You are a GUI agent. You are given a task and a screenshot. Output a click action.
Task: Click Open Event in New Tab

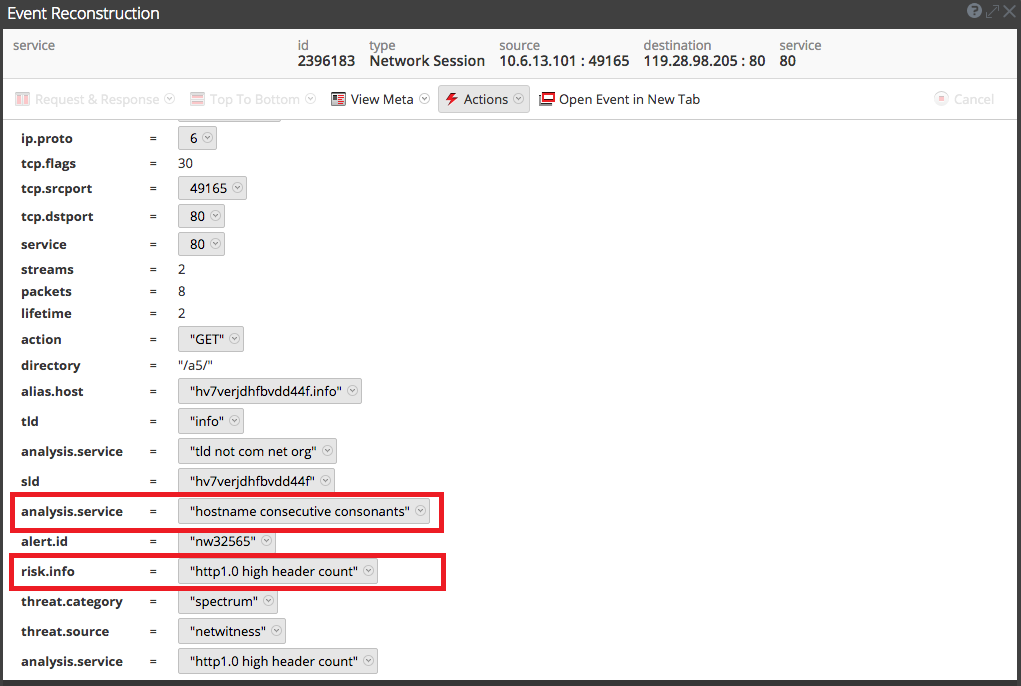pos(629,100)
